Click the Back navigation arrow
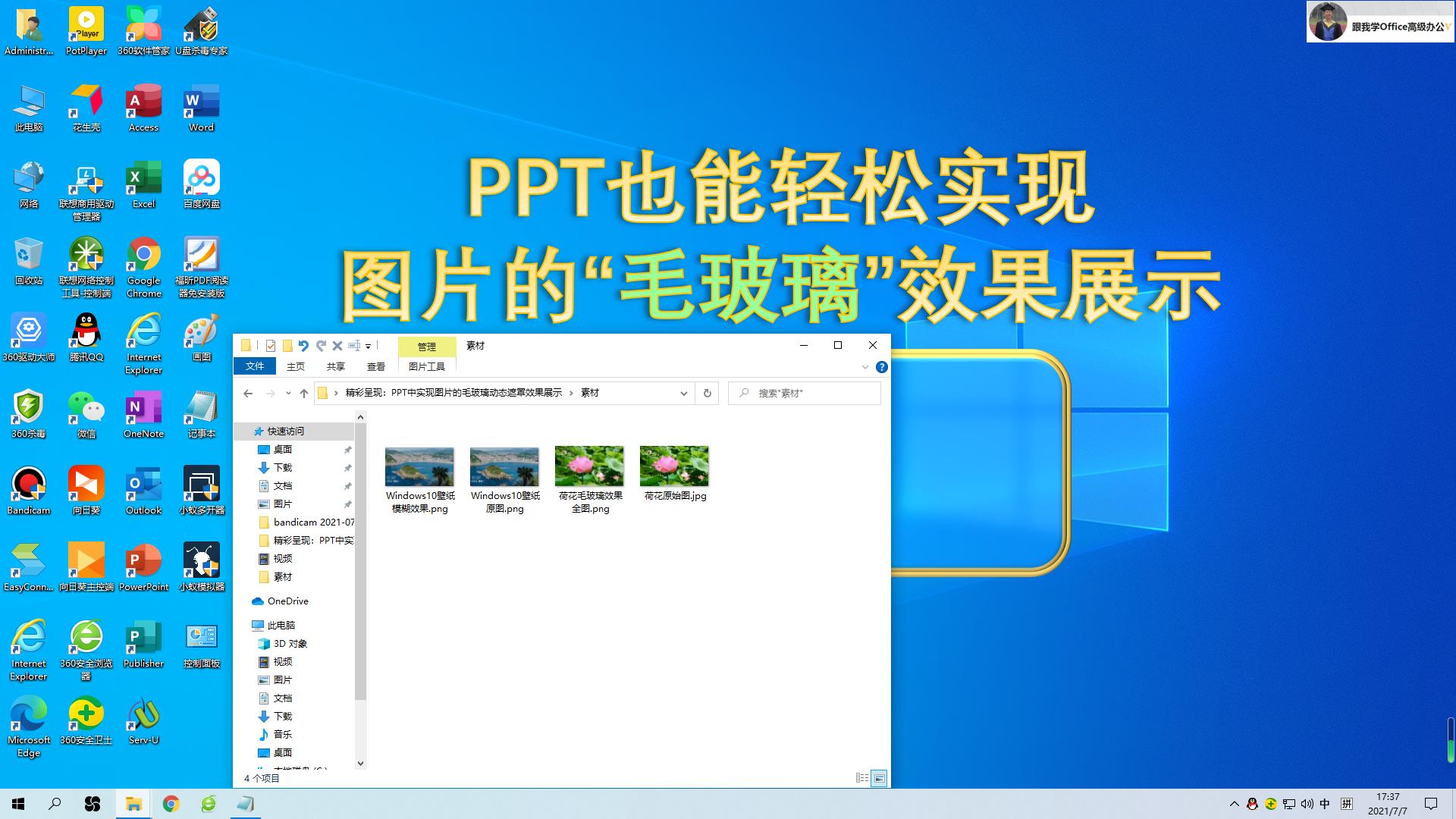Viewport: 1456px width, 819px height. 249,393
